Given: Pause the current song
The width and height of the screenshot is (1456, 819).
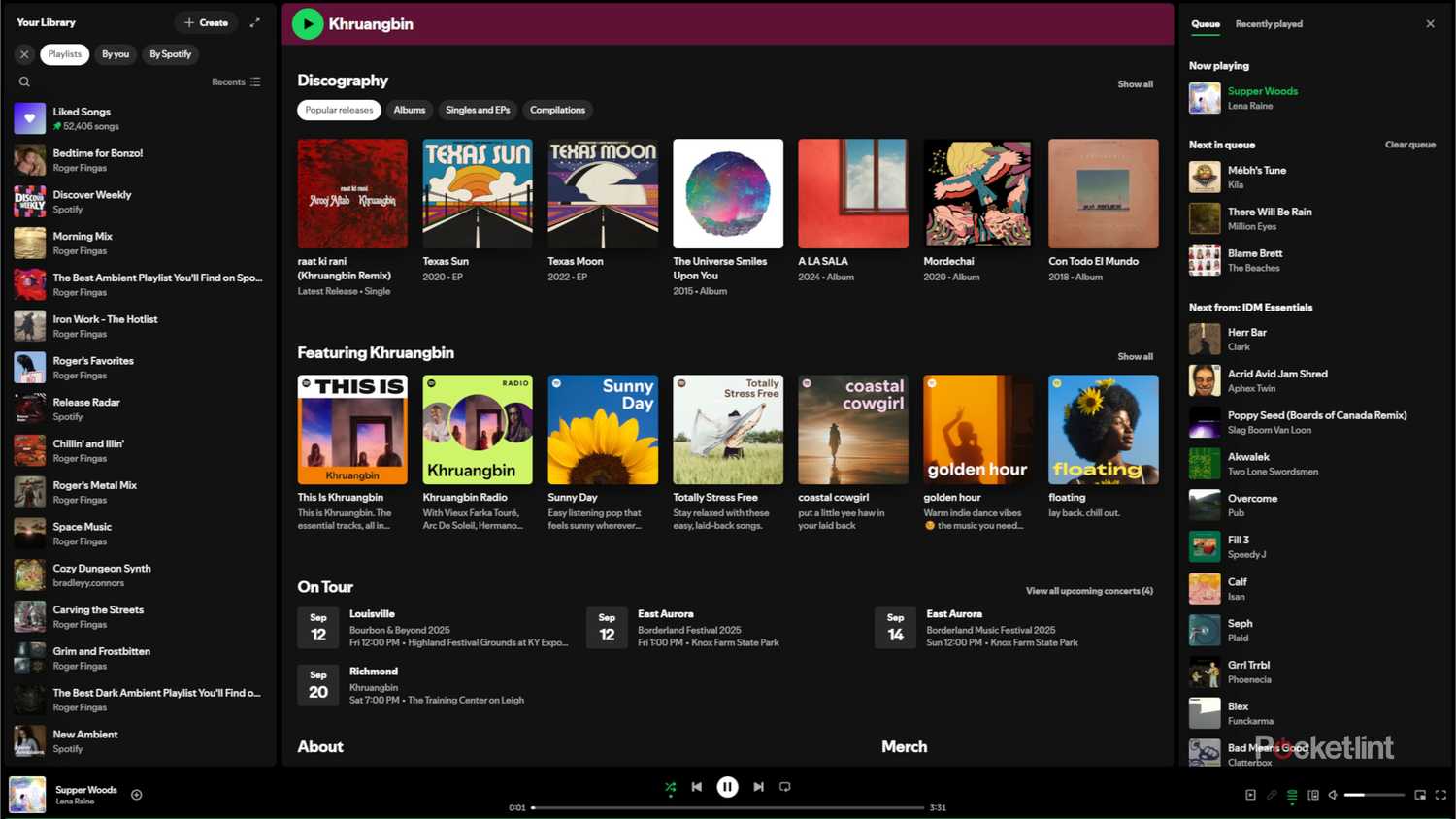Looking at the screenshot, I should tap(727, 787).
